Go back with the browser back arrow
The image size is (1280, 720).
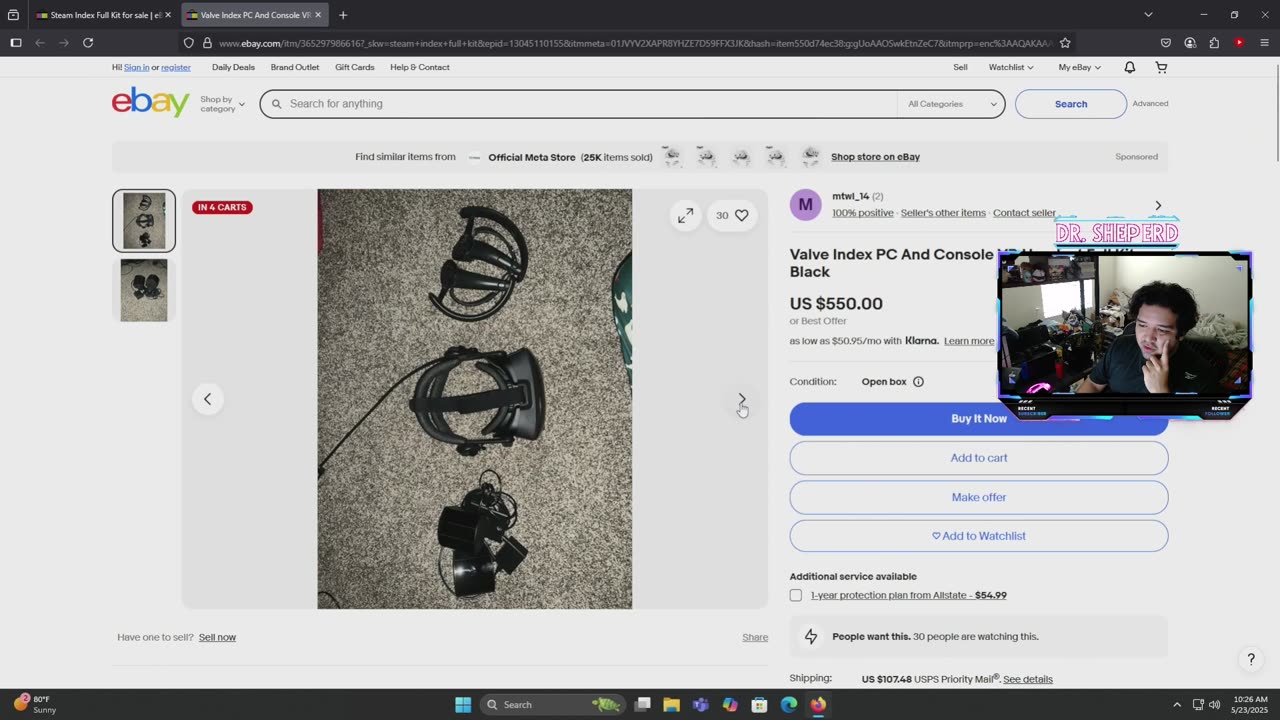(x=40, y=43)
